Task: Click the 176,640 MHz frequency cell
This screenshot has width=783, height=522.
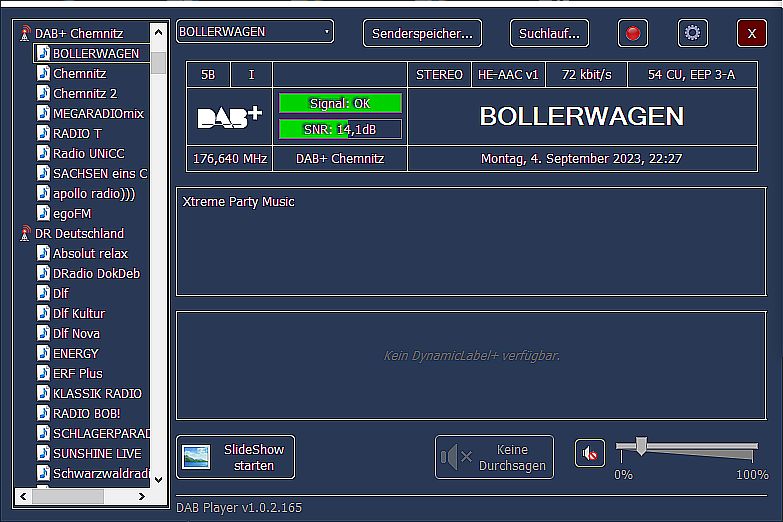Action: [230, 158]
